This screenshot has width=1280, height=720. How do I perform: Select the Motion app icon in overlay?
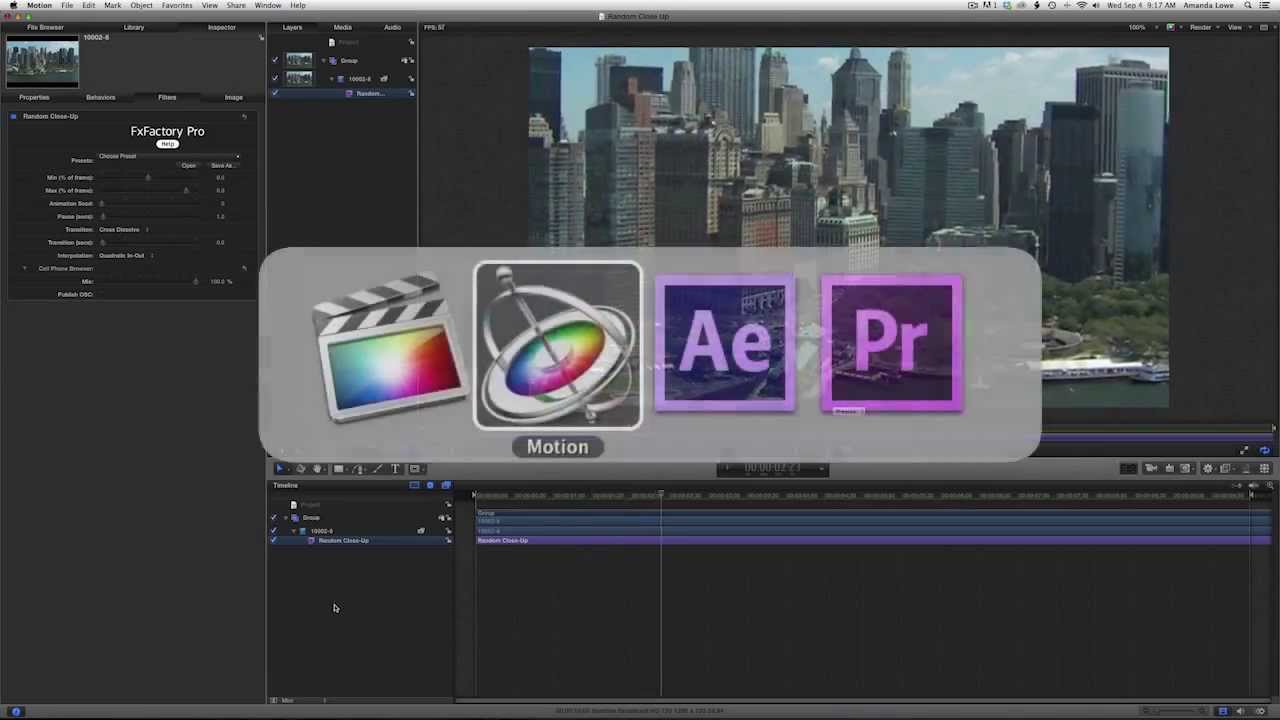coord(558,346)
